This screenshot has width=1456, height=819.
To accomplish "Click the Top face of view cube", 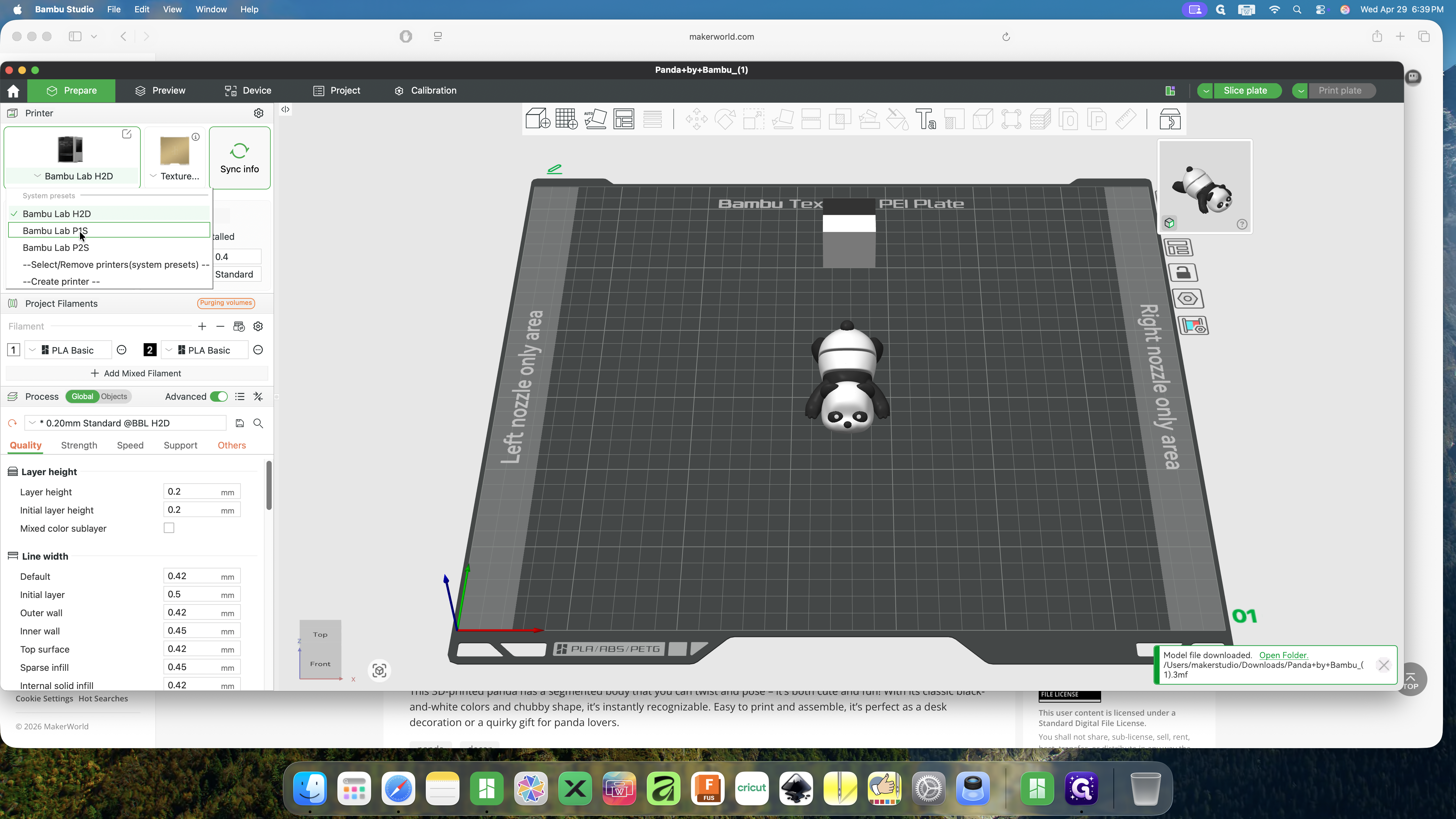I will [320, 635].
